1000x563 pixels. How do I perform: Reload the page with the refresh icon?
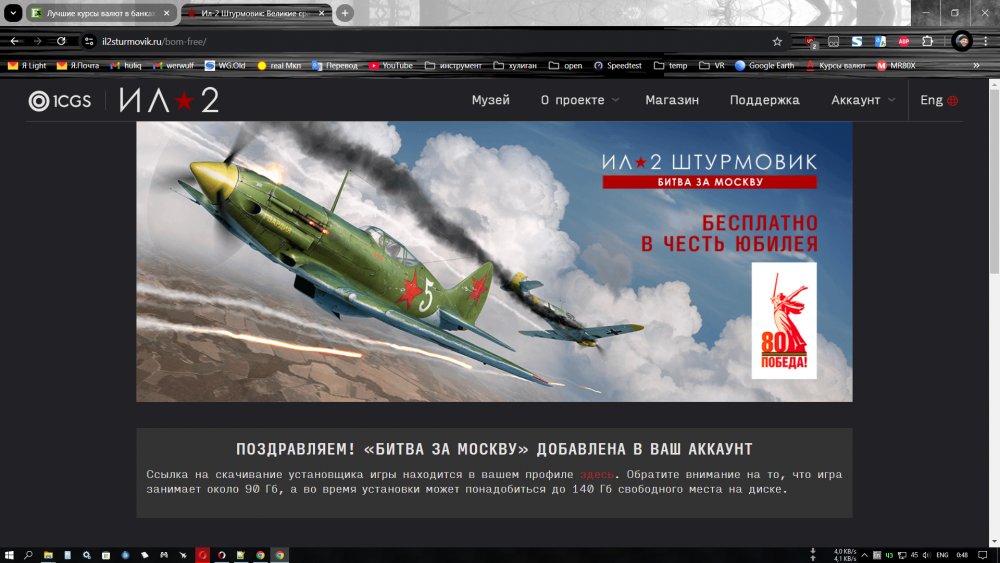click(61, 41)
